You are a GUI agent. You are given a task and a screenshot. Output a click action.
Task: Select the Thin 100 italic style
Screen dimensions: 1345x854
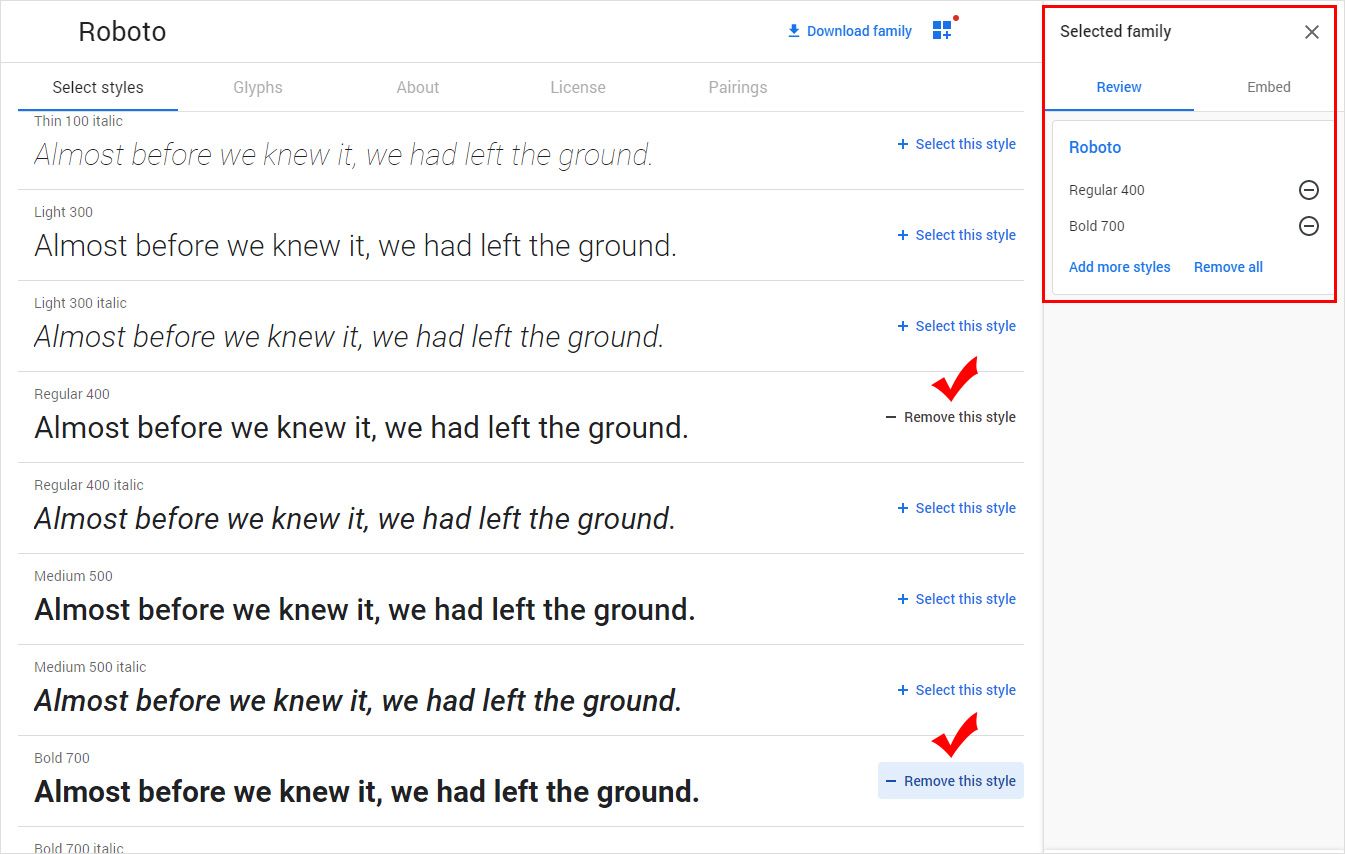click(x=956, y=144)
